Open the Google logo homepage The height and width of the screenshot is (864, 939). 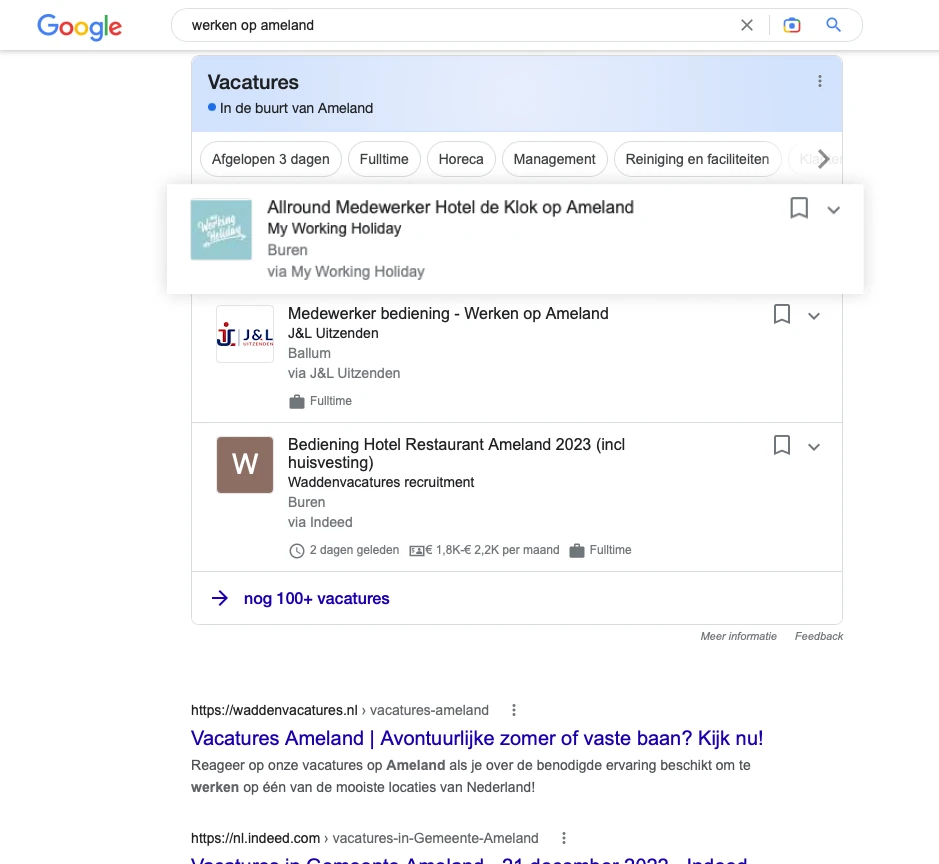[80, 26]
